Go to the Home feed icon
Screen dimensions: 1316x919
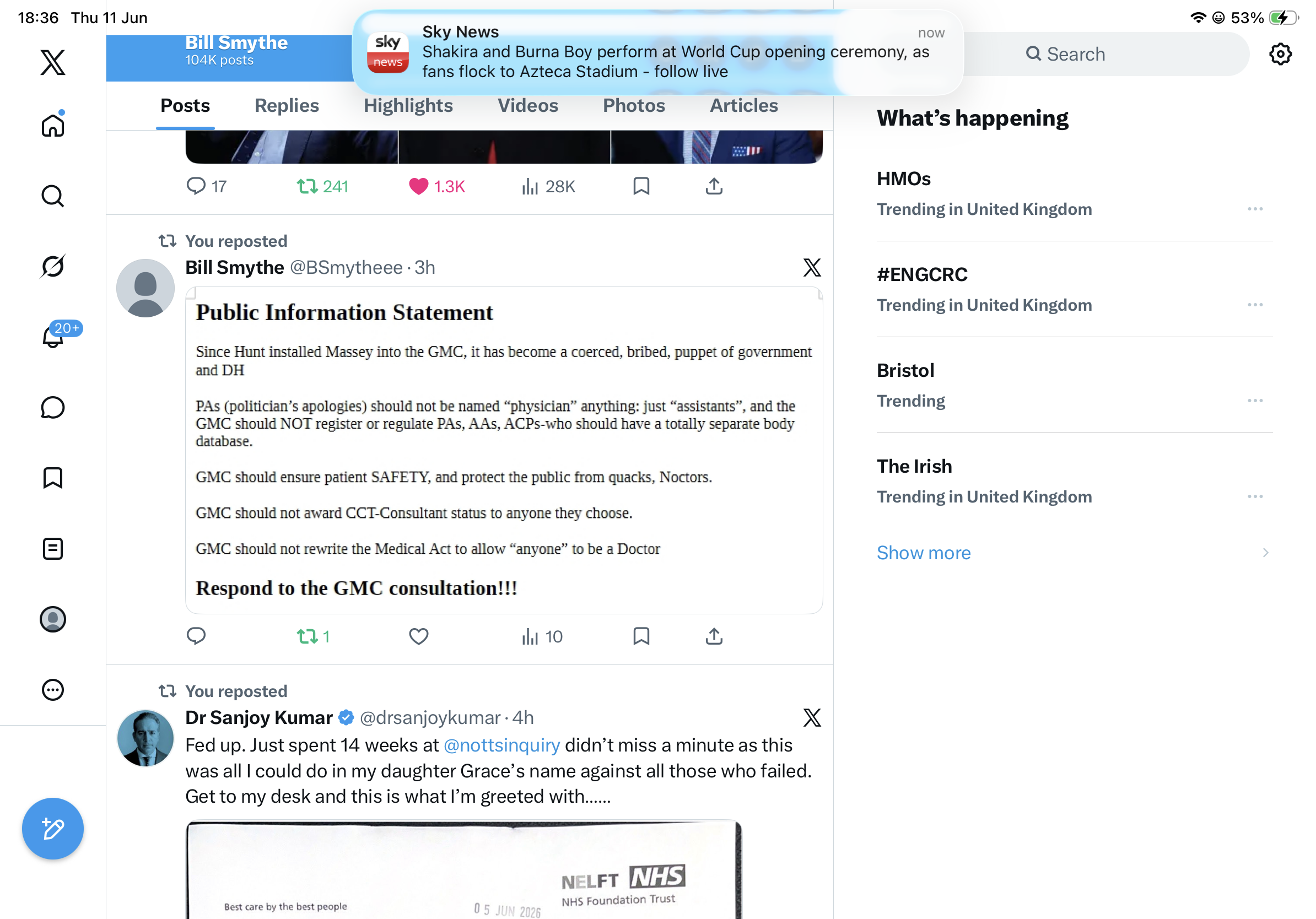tap(53, 125)
